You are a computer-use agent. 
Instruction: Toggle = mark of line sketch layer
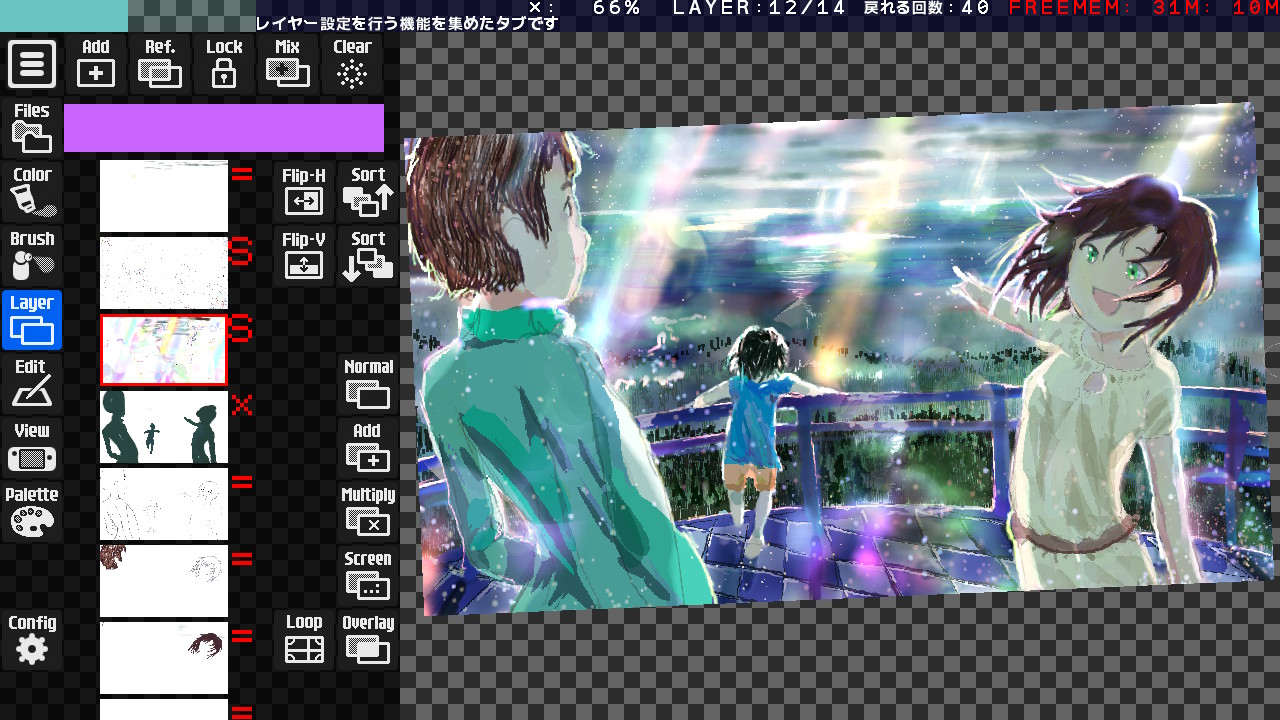coord(241,482)
